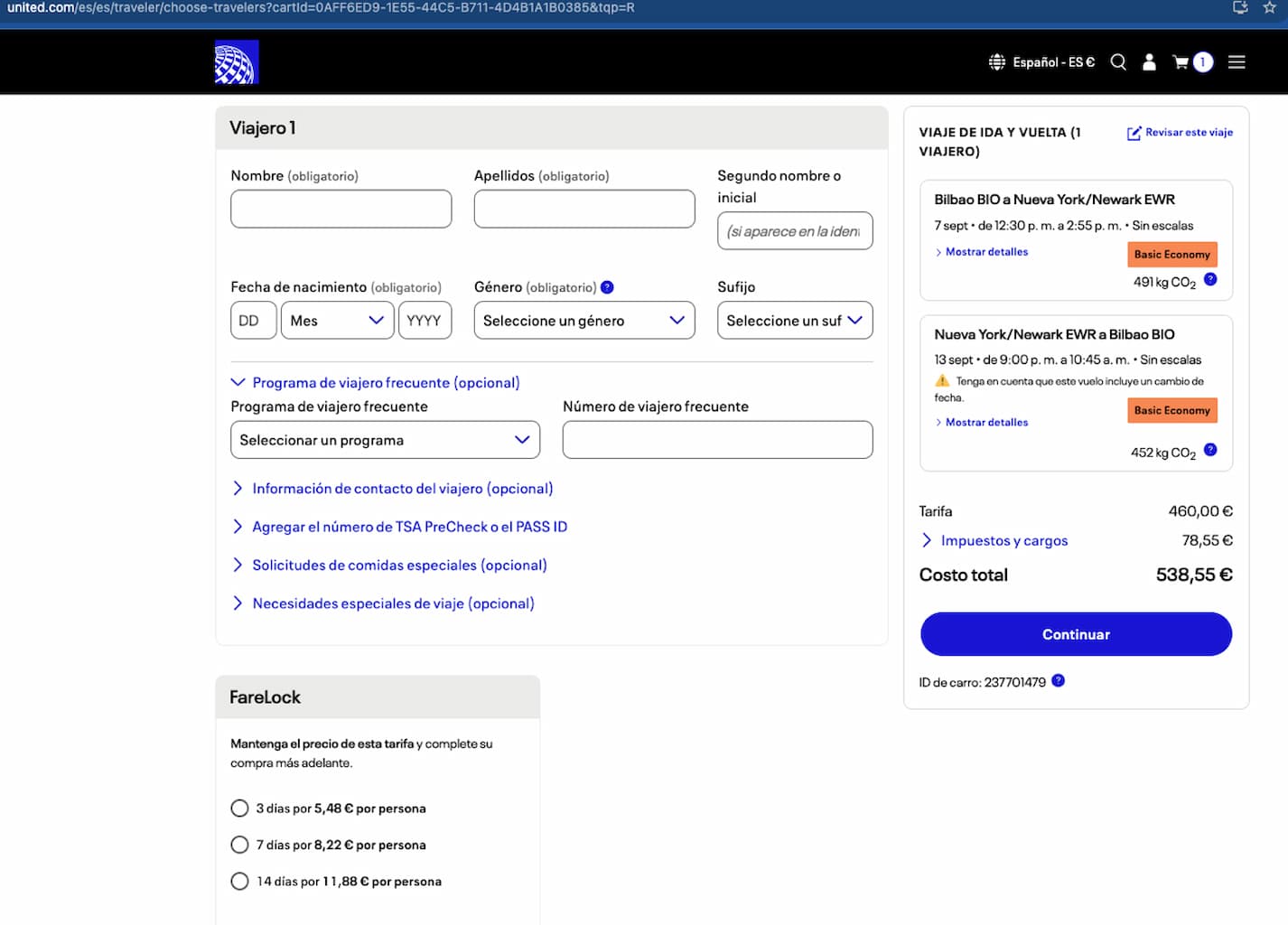1288x925 pixels.
Task: Open the user account profile icon
Action: pyautogui.click(x=1149, y=62)
